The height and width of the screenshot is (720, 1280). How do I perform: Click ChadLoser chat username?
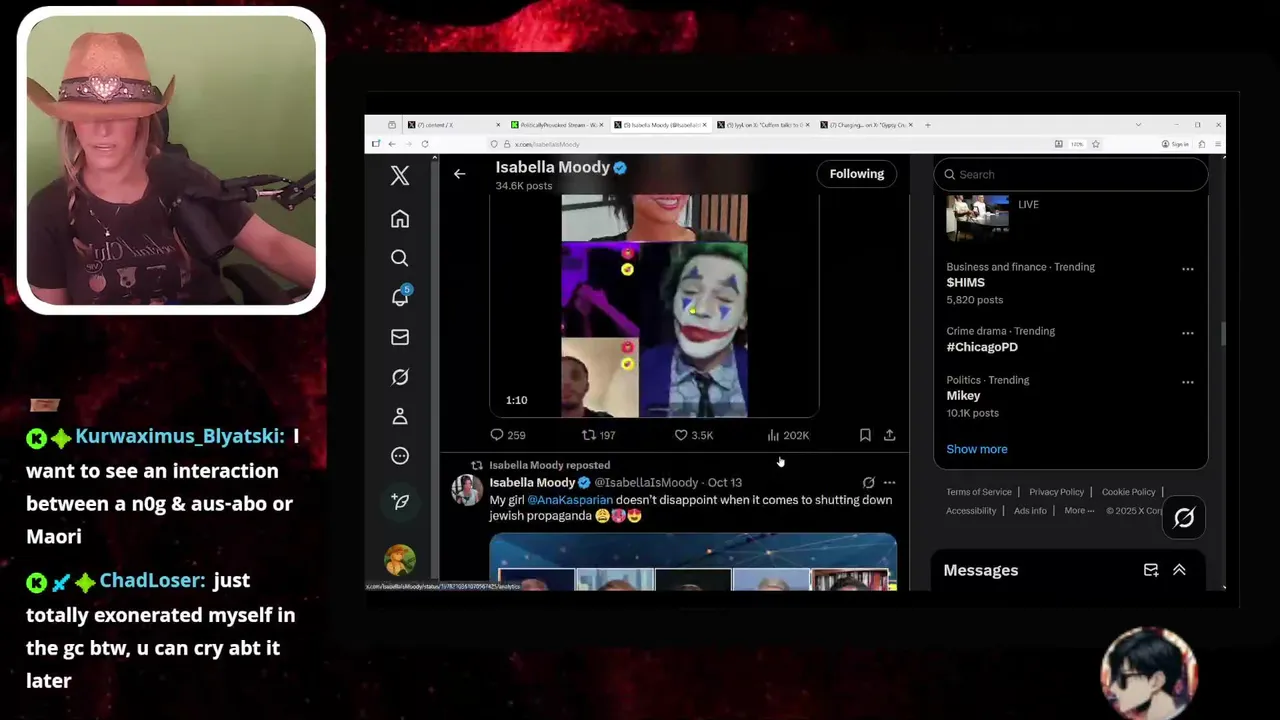tap(152, 581)
